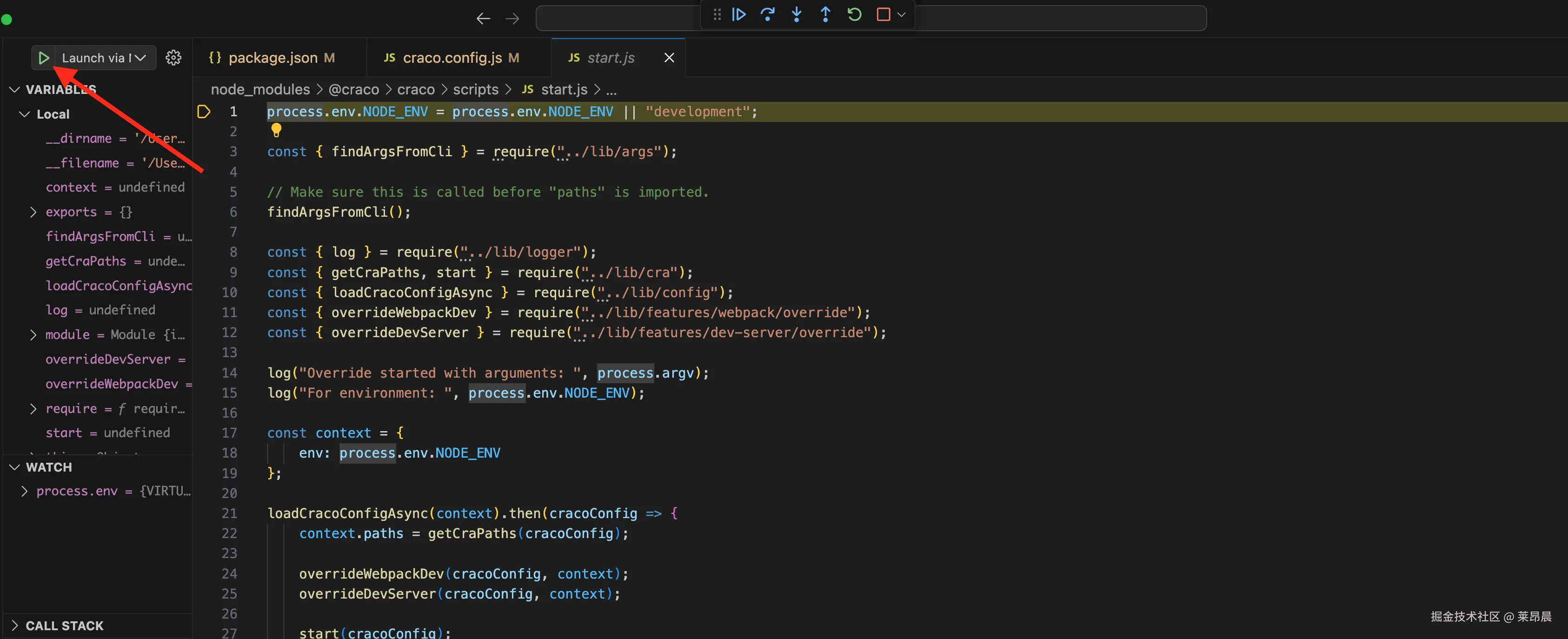The width and height of the screenshot is (1568, 639).
Task: Open the dropdown arrow beside Stop
Action: (902, 14)
